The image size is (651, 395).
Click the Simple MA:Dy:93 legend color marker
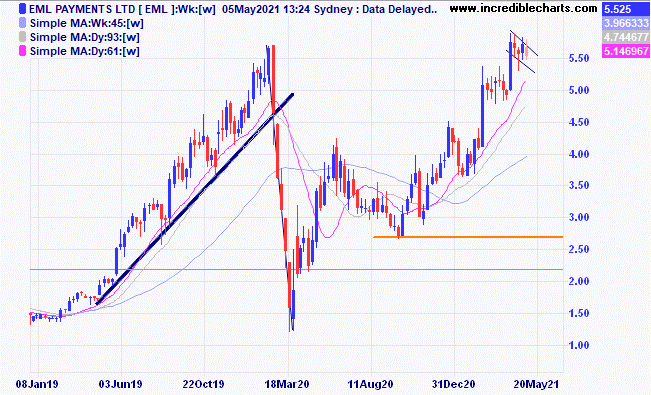coord(22,37)
